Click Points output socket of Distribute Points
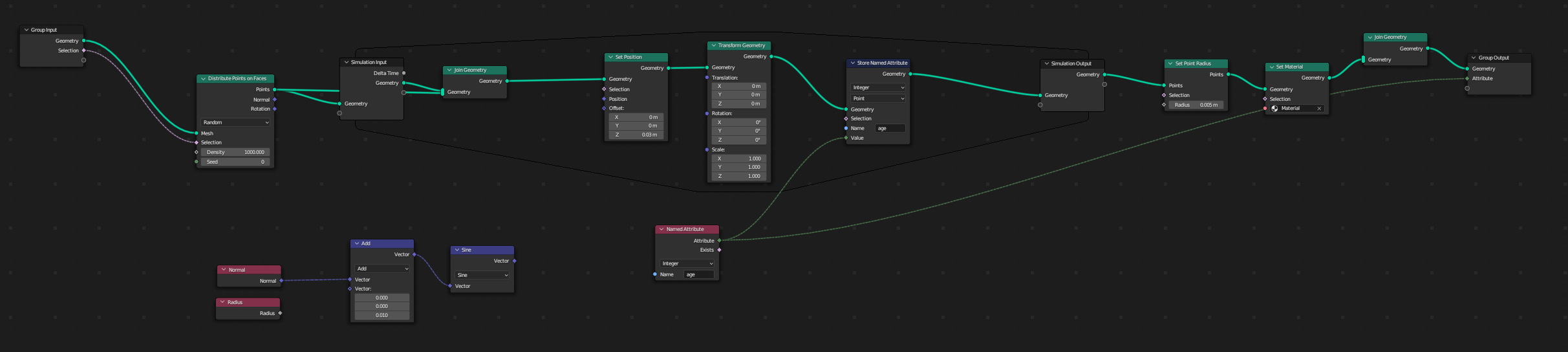This screenshot has width=1568, height=352. pos(275,89)
